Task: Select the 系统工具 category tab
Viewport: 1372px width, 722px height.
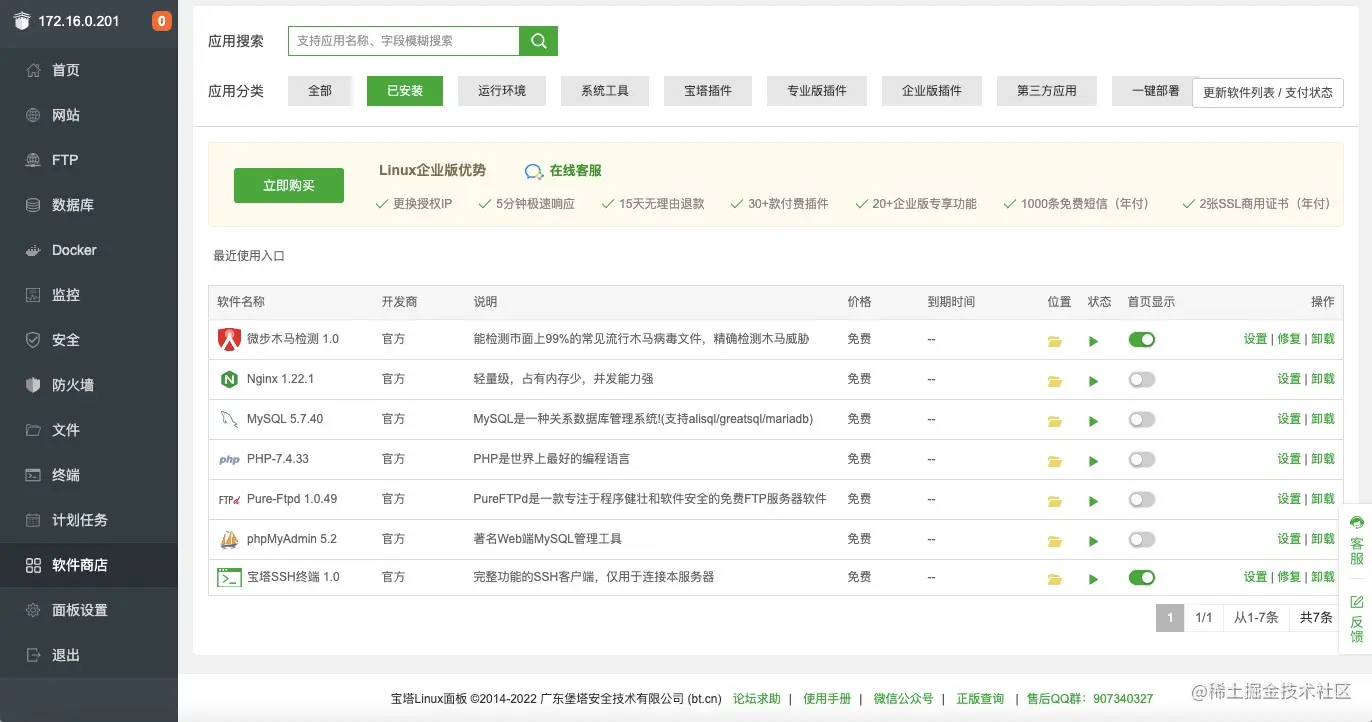Action: (x=605, y=91)
